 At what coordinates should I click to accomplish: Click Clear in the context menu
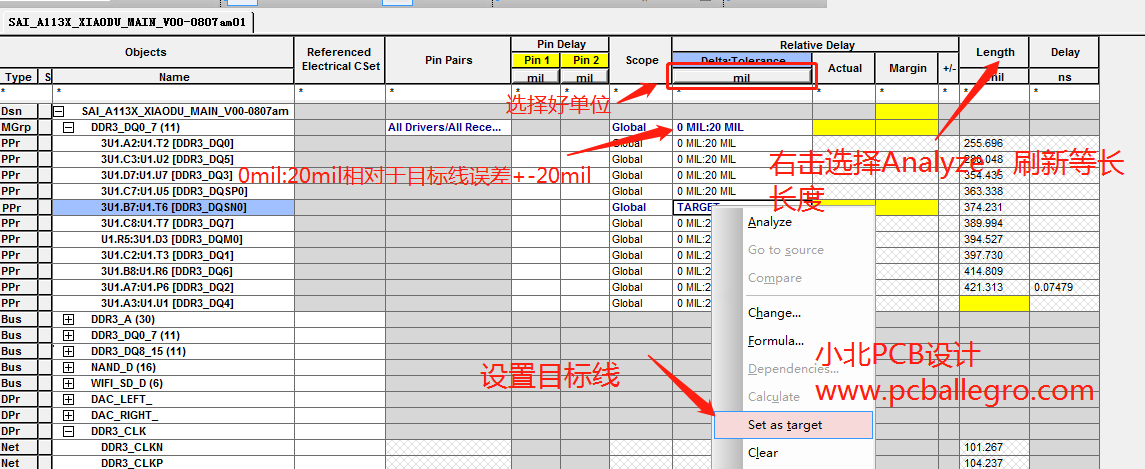(x=762, y=453)
